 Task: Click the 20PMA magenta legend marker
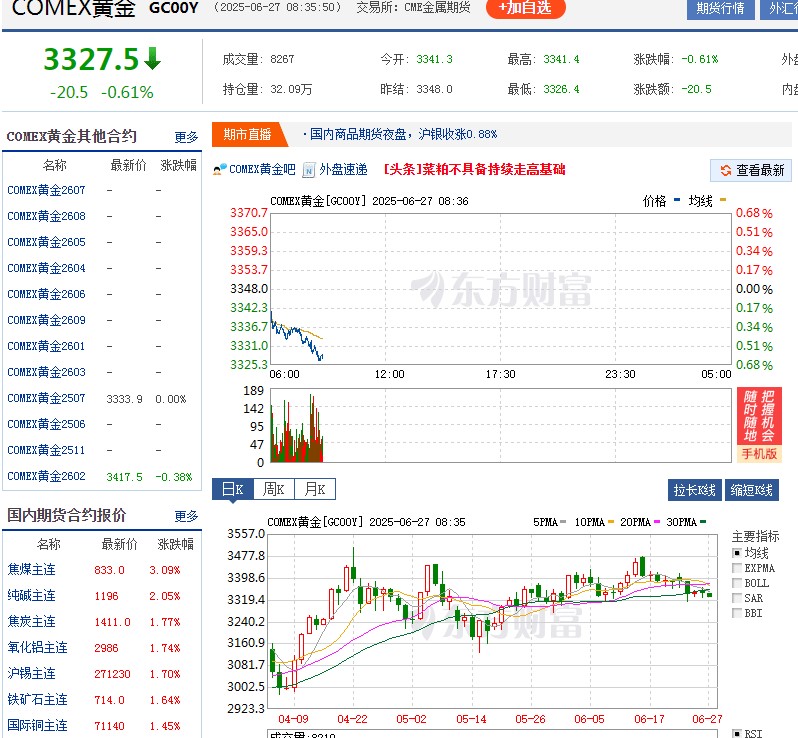657,522
